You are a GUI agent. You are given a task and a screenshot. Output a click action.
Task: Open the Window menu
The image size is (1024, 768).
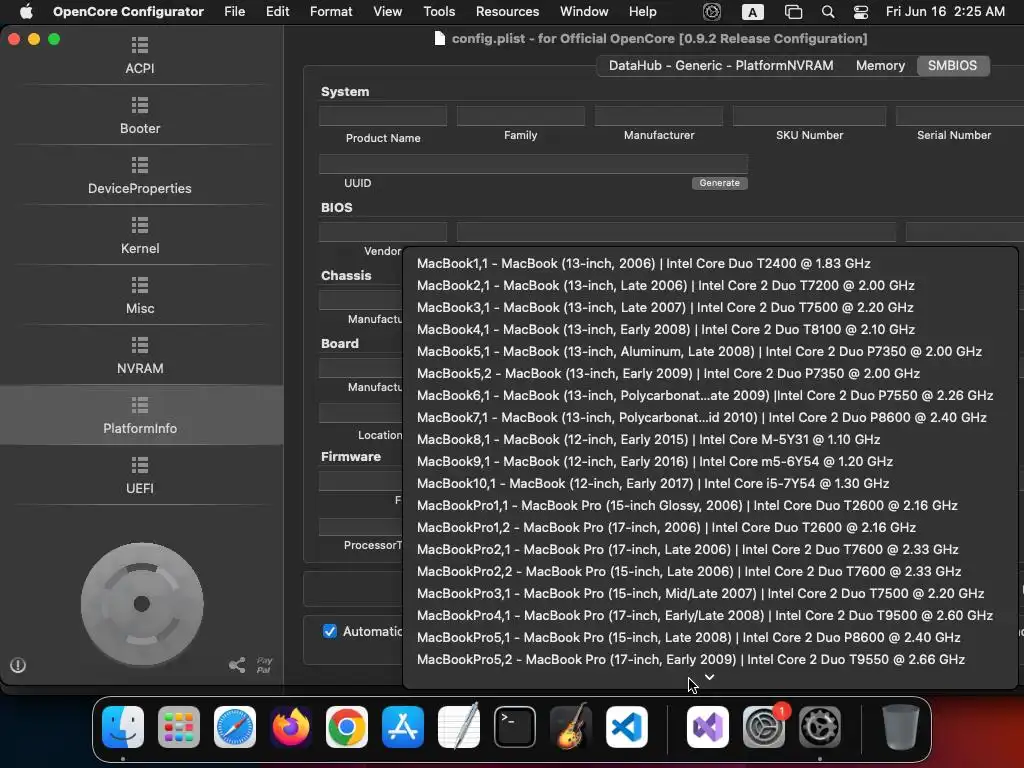pos(584,12)
